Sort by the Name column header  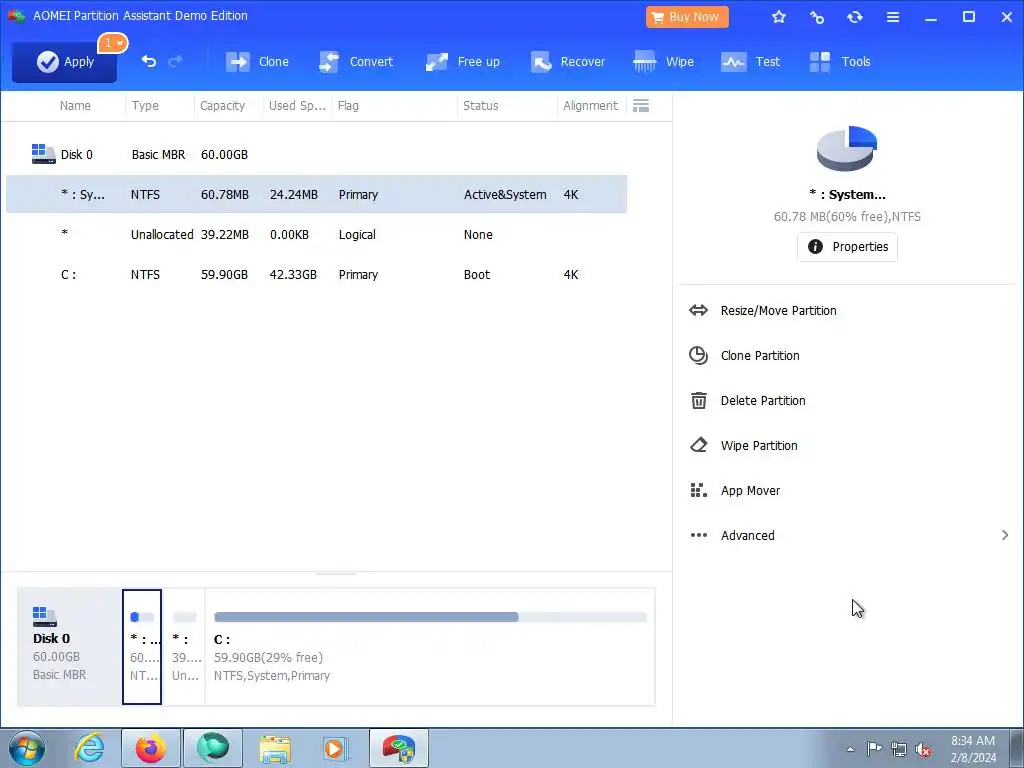pos(75,106)
